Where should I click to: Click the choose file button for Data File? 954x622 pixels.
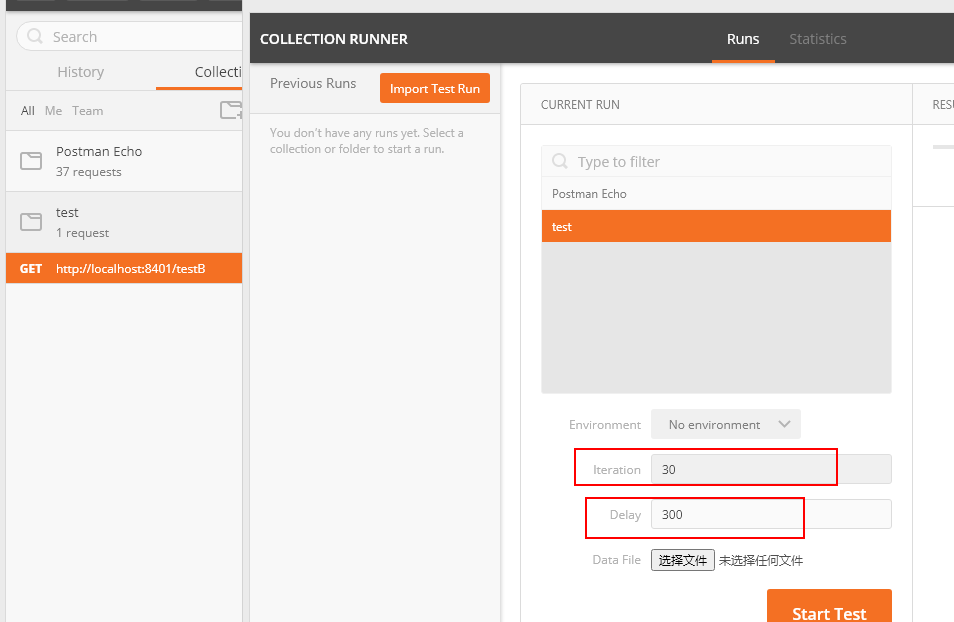[x=683, y=560]
